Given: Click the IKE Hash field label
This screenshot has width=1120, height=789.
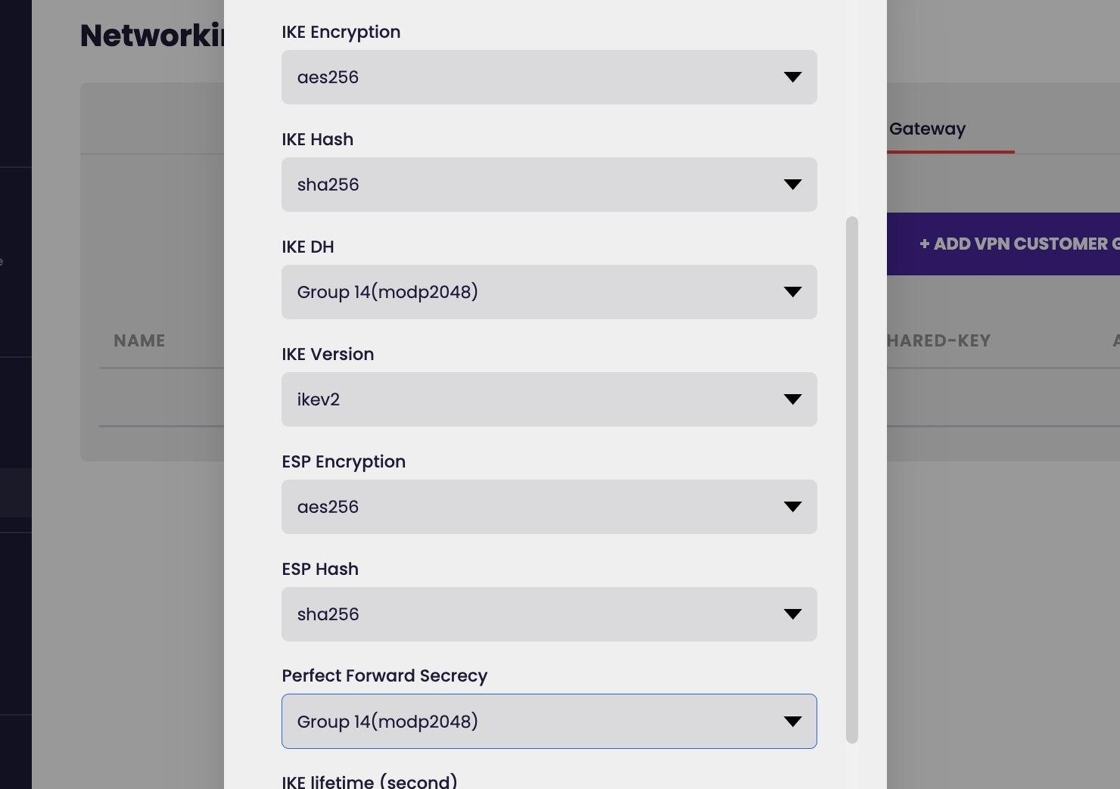Looking at the screenshot, I should pyautogui.click(x=317, y=139).
